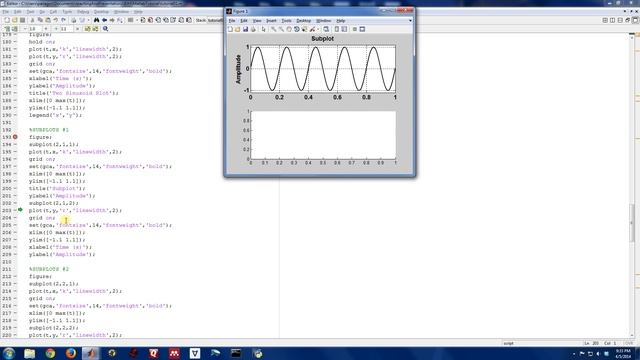Click Step debug icon in Editor toolbar
The image size is (640, 360).
click(x=158, y=20)
